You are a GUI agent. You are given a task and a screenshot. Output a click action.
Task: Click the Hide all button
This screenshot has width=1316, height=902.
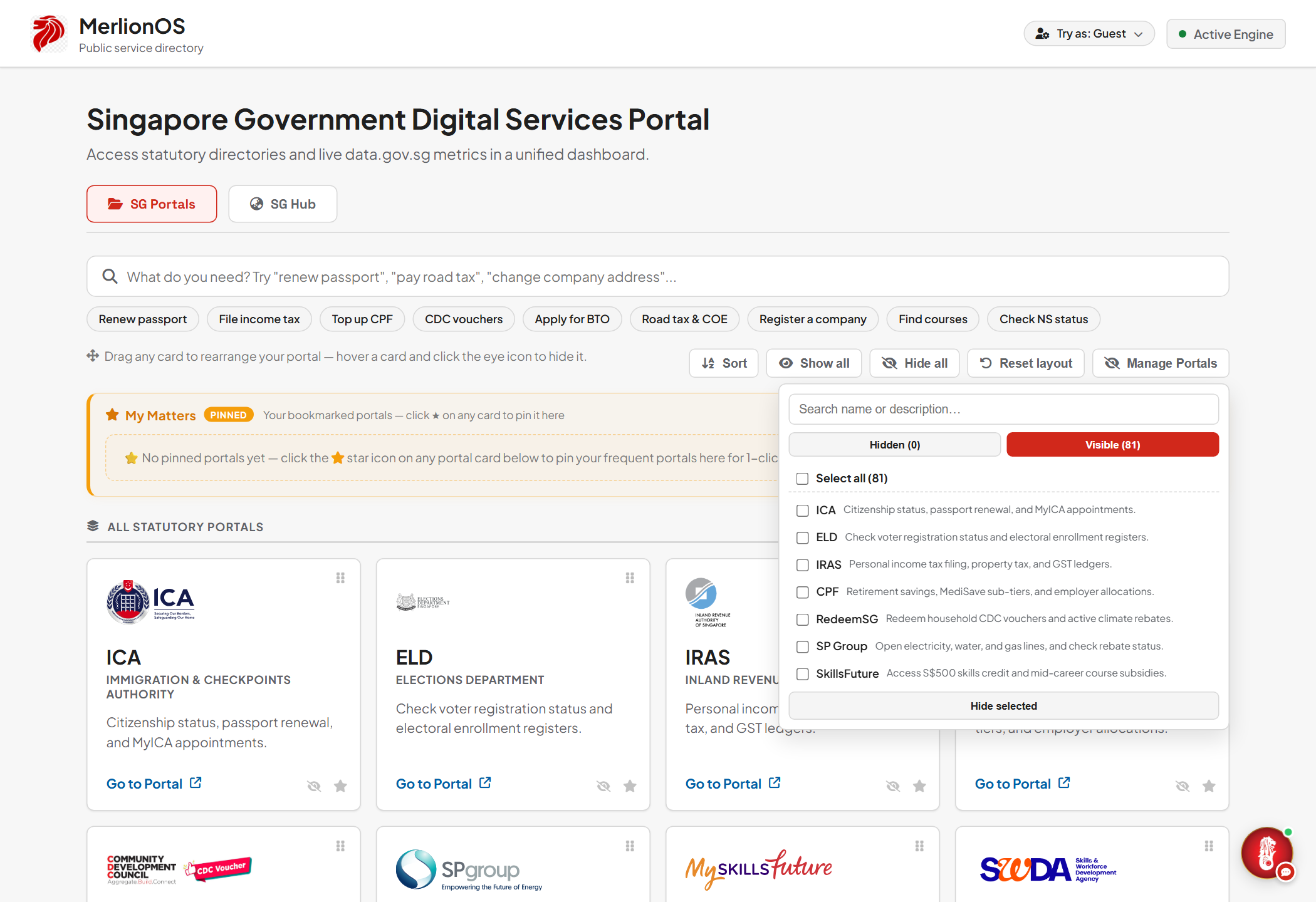click(x=914, y=363)
